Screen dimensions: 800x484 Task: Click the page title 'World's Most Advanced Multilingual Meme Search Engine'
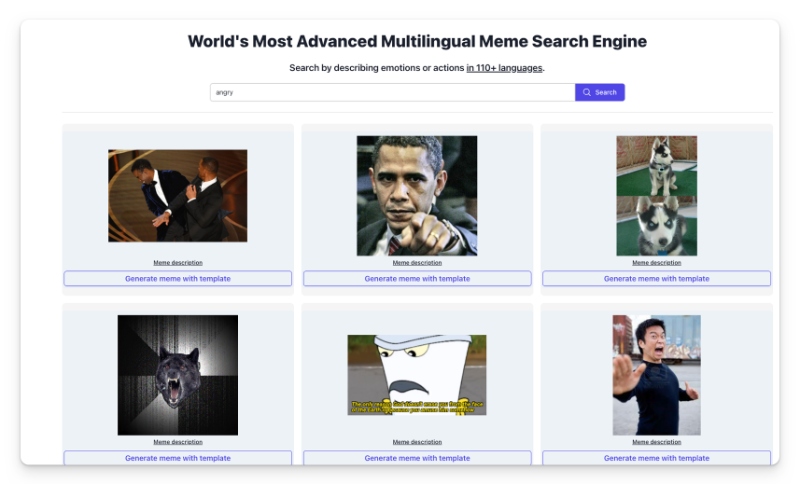point(417,41)
